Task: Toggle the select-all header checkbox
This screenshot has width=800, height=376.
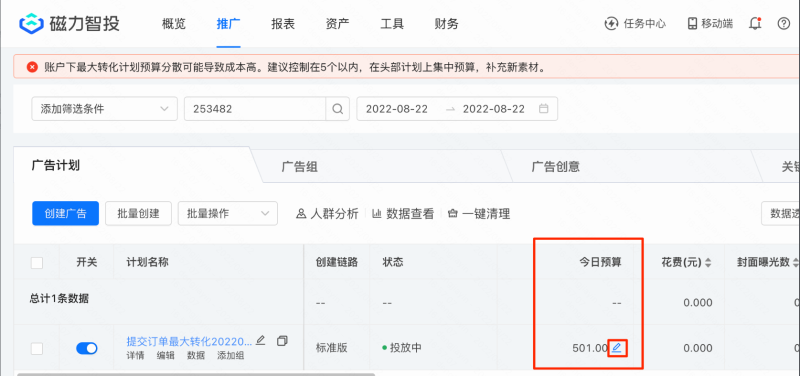Action: coord(37,263)
